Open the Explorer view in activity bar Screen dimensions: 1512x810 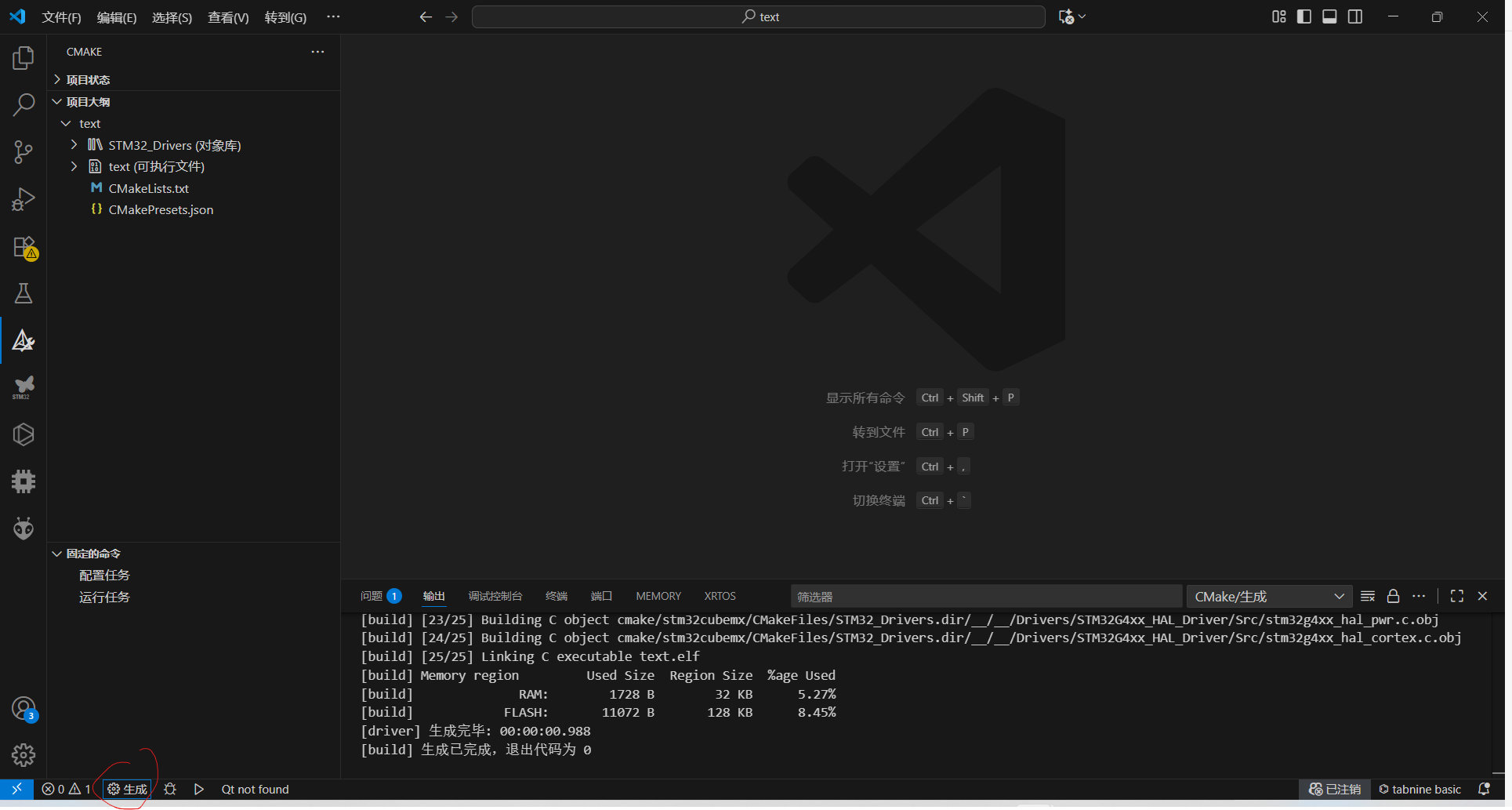point(24,58)
